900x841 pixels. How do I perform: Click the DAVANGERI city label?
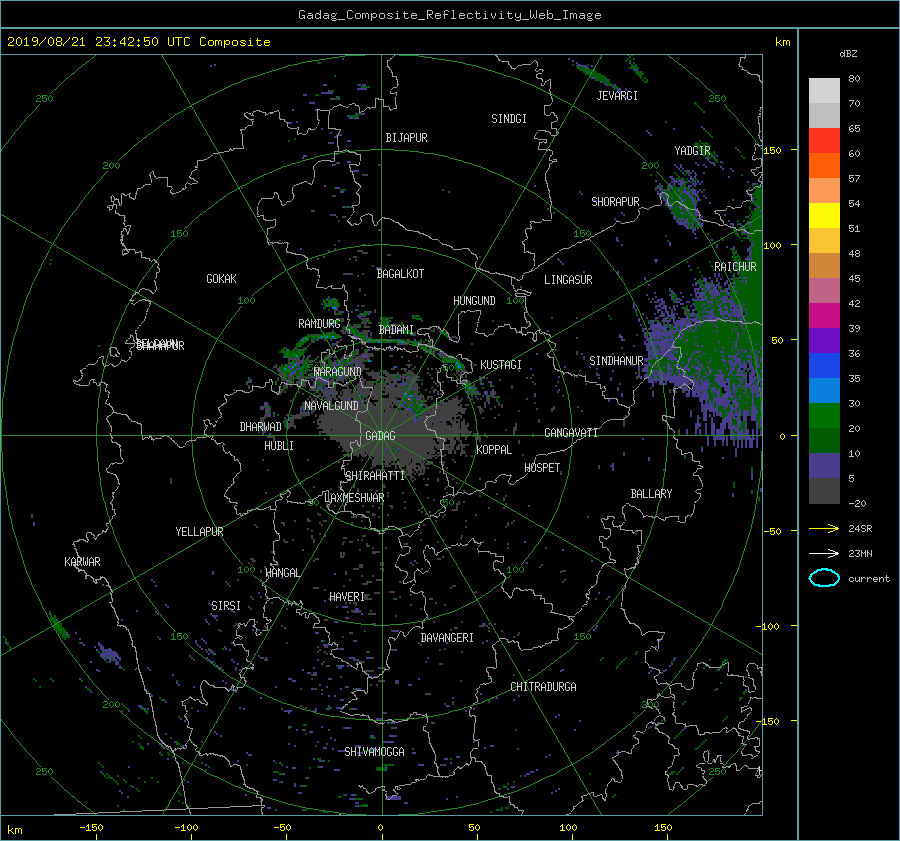[x=447, y=638]
